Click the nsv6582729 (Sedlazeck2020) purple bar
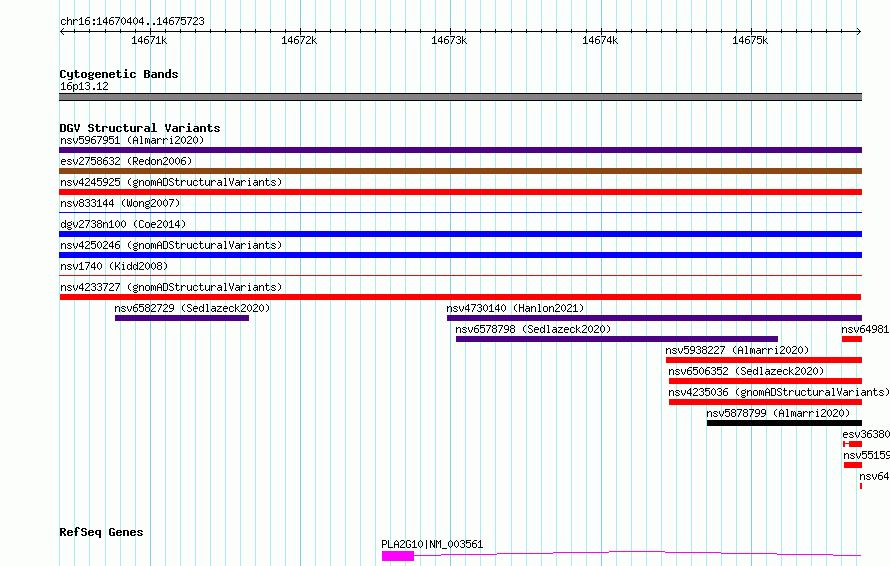The width and height of the screenshot is (890, 566). [x=182, y=318]
